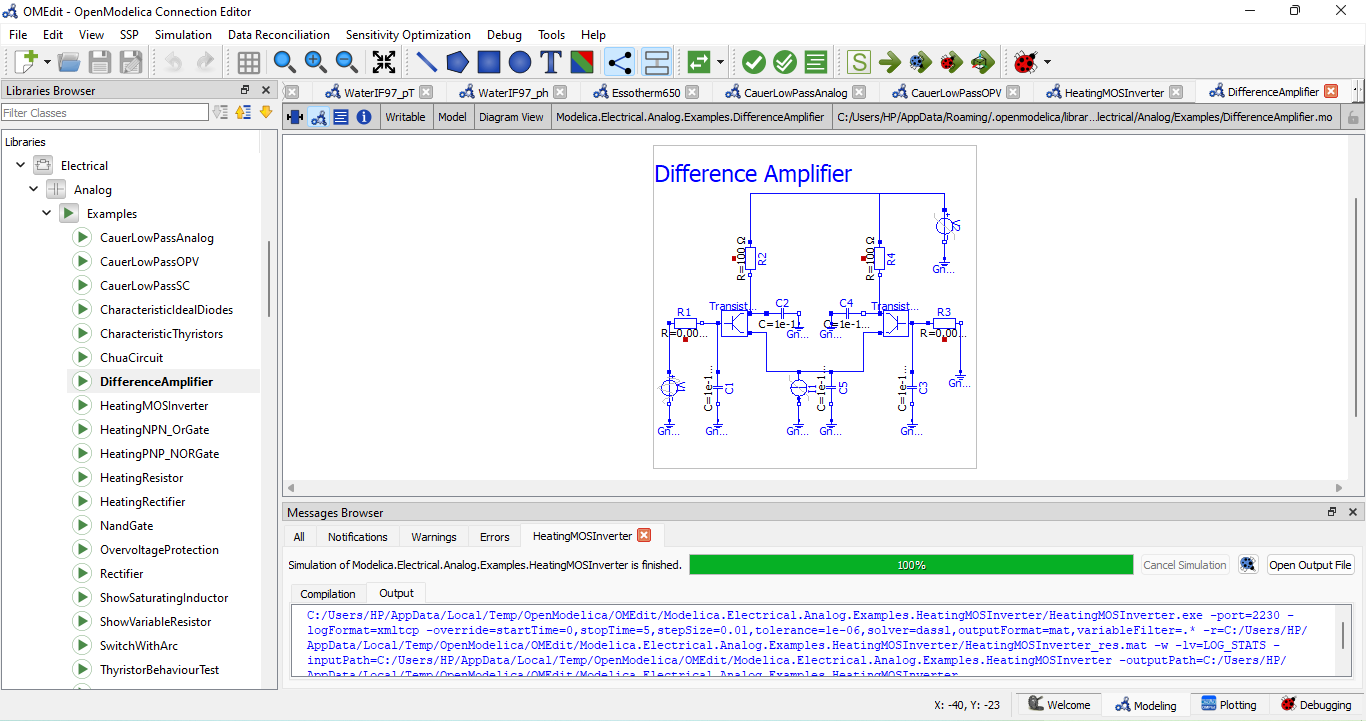Image resolution: width=1366 pixels, height=721 pixels.
Task: Click the Instantiate Model icon
Action: tap(816, 62)
